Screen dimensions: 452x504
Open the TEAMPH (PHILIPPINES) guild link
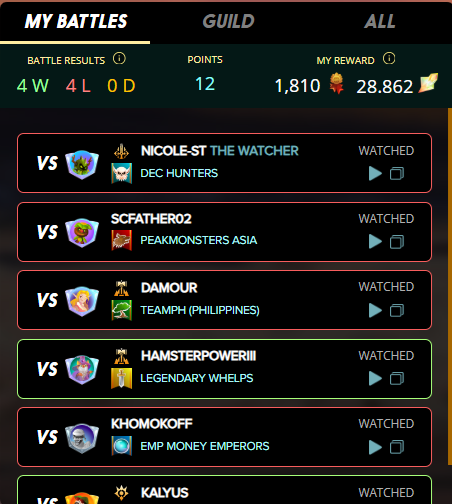(x=200, y=310)
